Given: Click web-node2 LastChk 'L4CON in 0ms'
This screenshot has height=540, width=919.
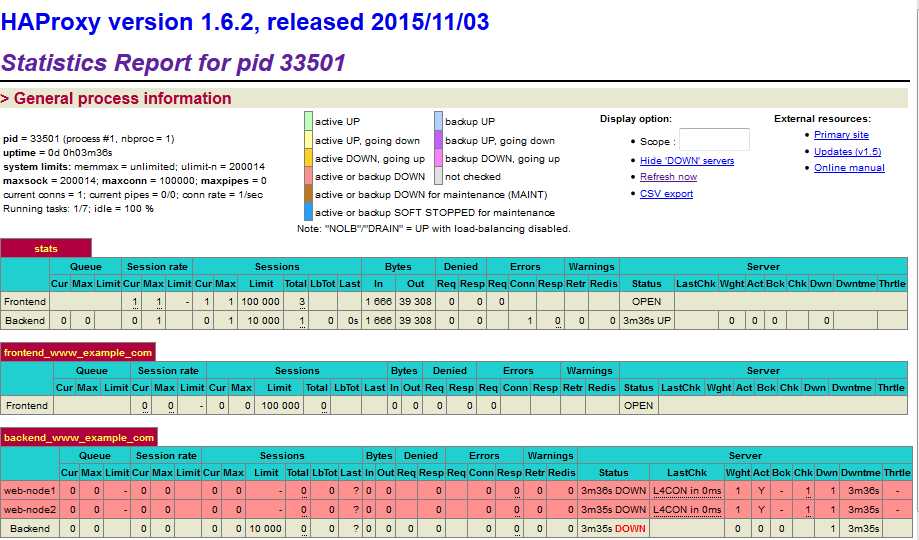Looking at the screenshot, I should tap(687, 510).
